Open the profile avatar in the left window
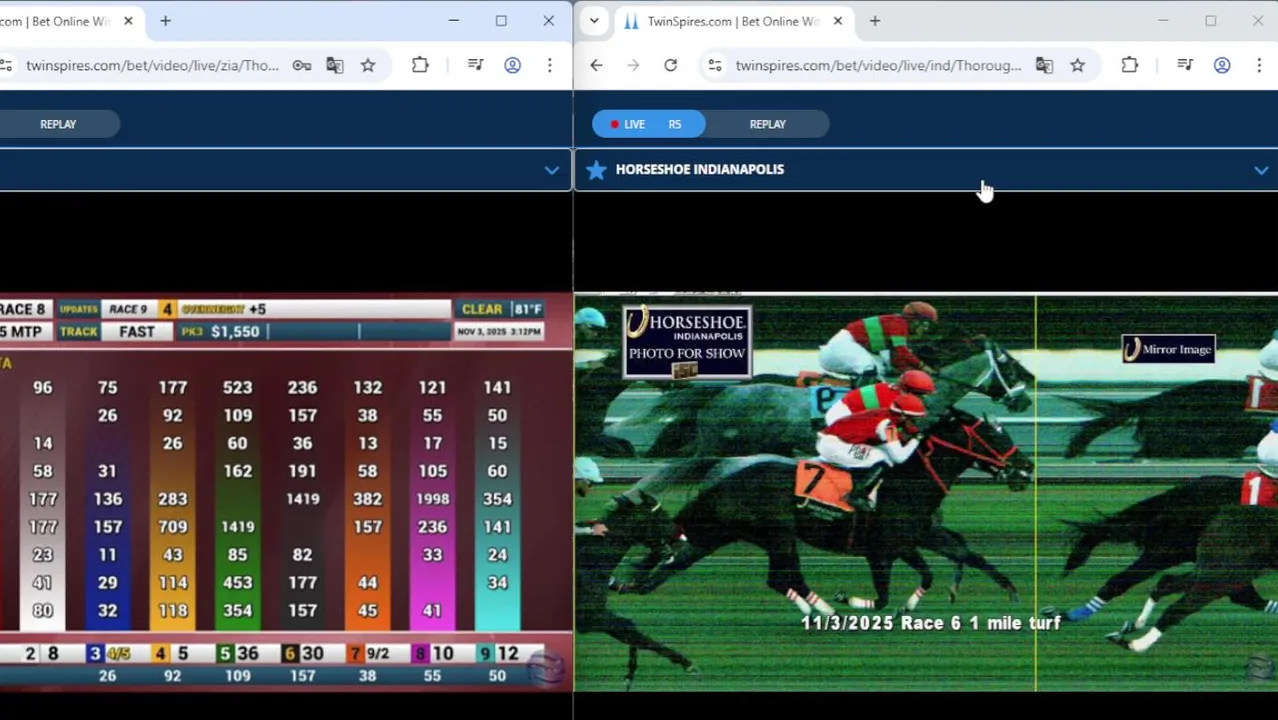The height and width of the screenshot is (720, 1278). coord(512,65)
